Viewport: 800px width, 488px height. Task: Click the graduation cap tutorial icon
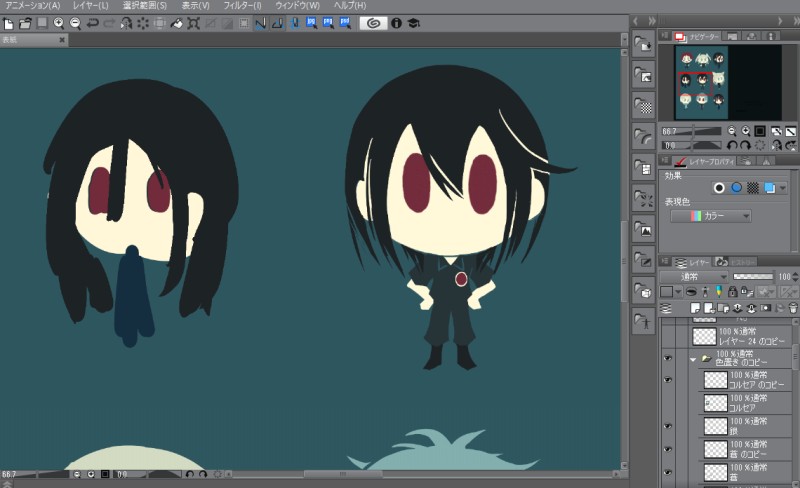pos(413,23)
